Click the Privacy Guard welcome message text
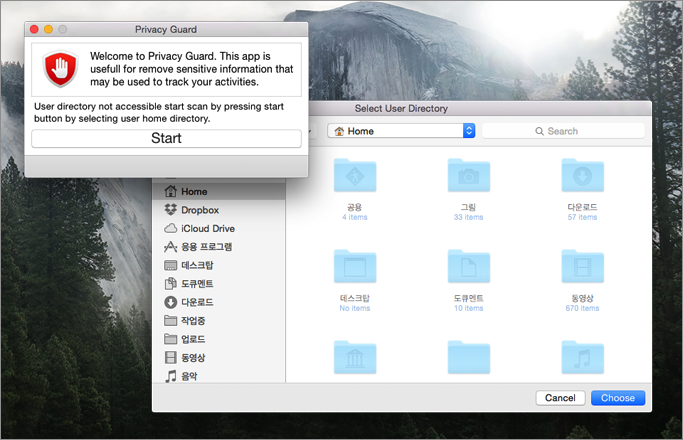 click(x=192, y=69)
